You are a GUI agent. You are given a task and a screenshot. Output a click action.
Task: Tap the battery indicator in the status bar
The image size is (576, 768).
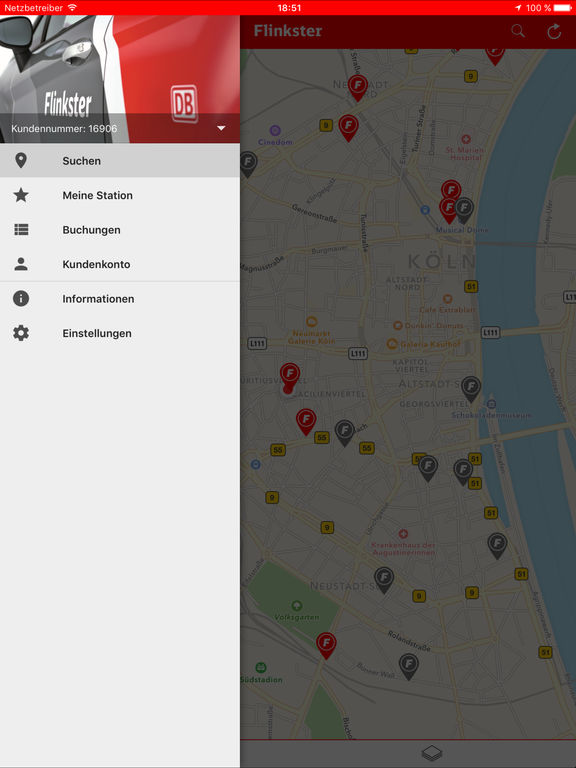[563, 7]
